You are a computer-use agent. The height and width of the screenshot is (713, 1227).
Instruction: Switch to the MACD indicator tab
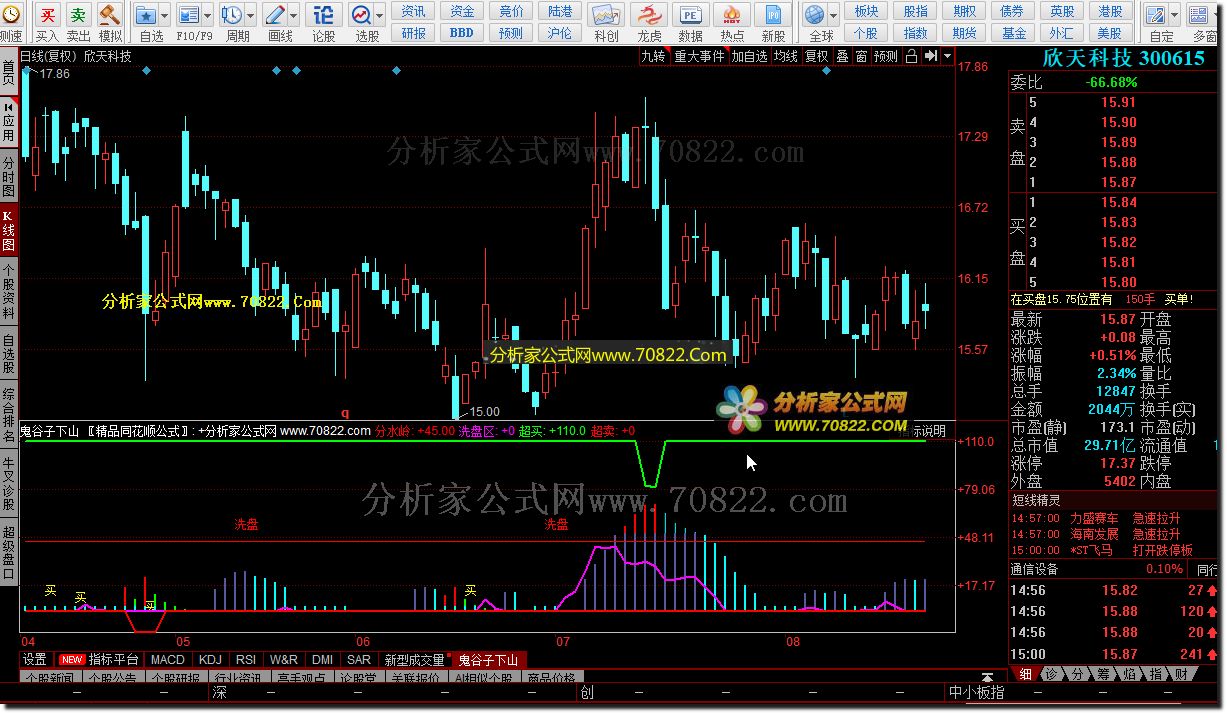168,660
